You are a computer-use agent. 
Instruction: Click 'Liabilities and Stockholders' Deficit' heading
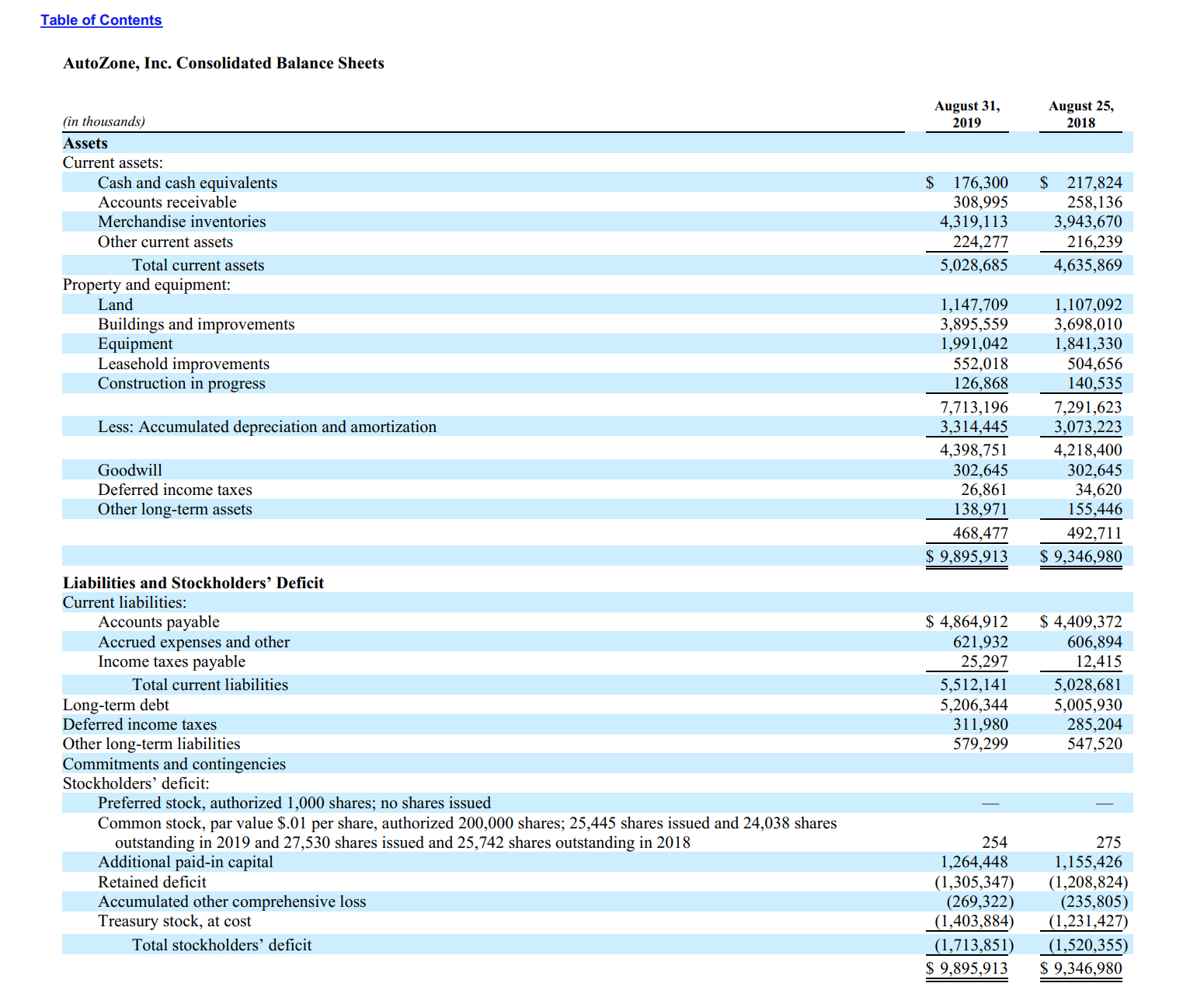(x=193, y=583)
